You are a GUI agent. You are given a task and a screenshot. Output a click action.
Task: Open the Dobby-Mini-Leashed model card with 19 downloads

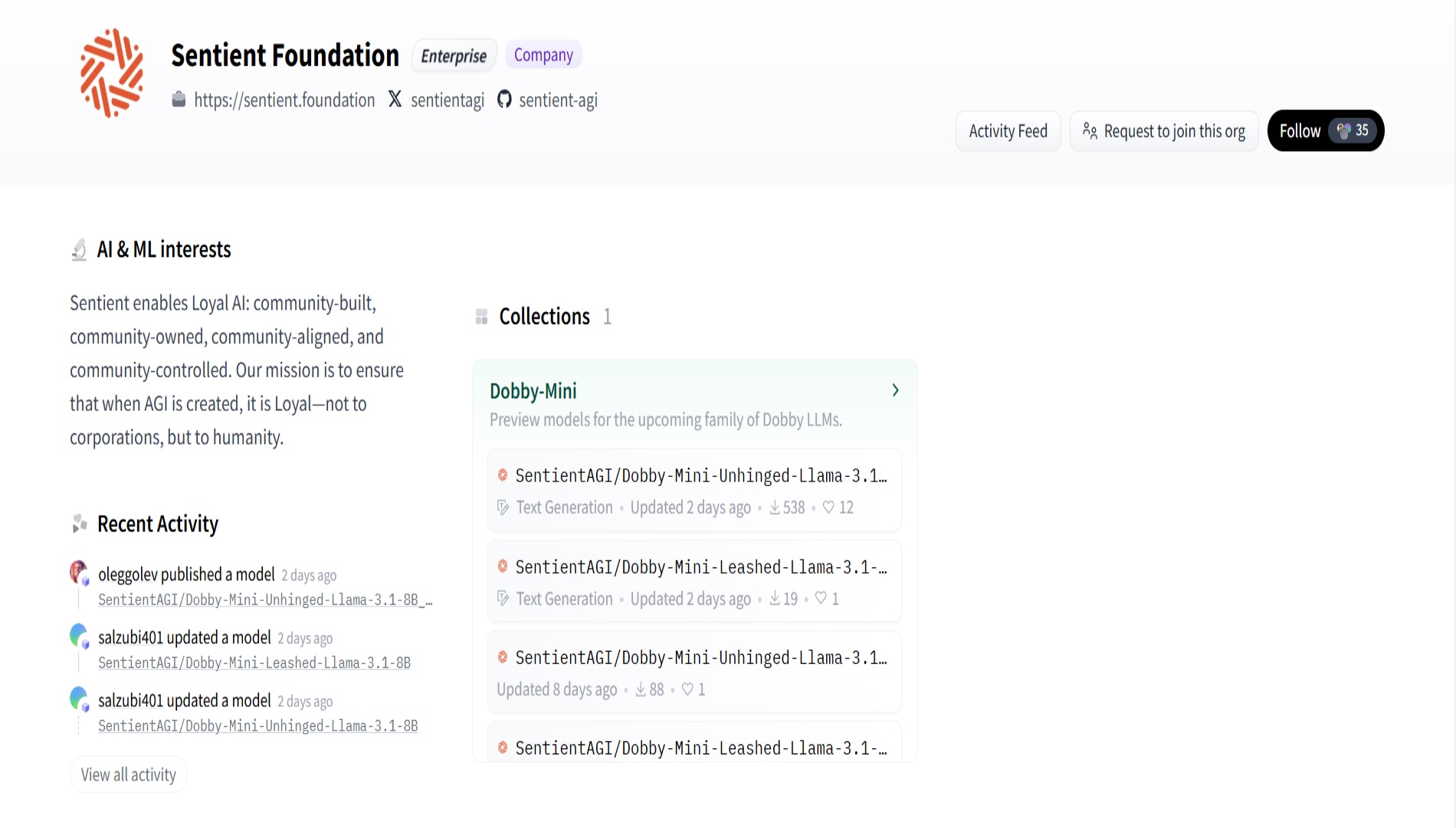point(694,581)
